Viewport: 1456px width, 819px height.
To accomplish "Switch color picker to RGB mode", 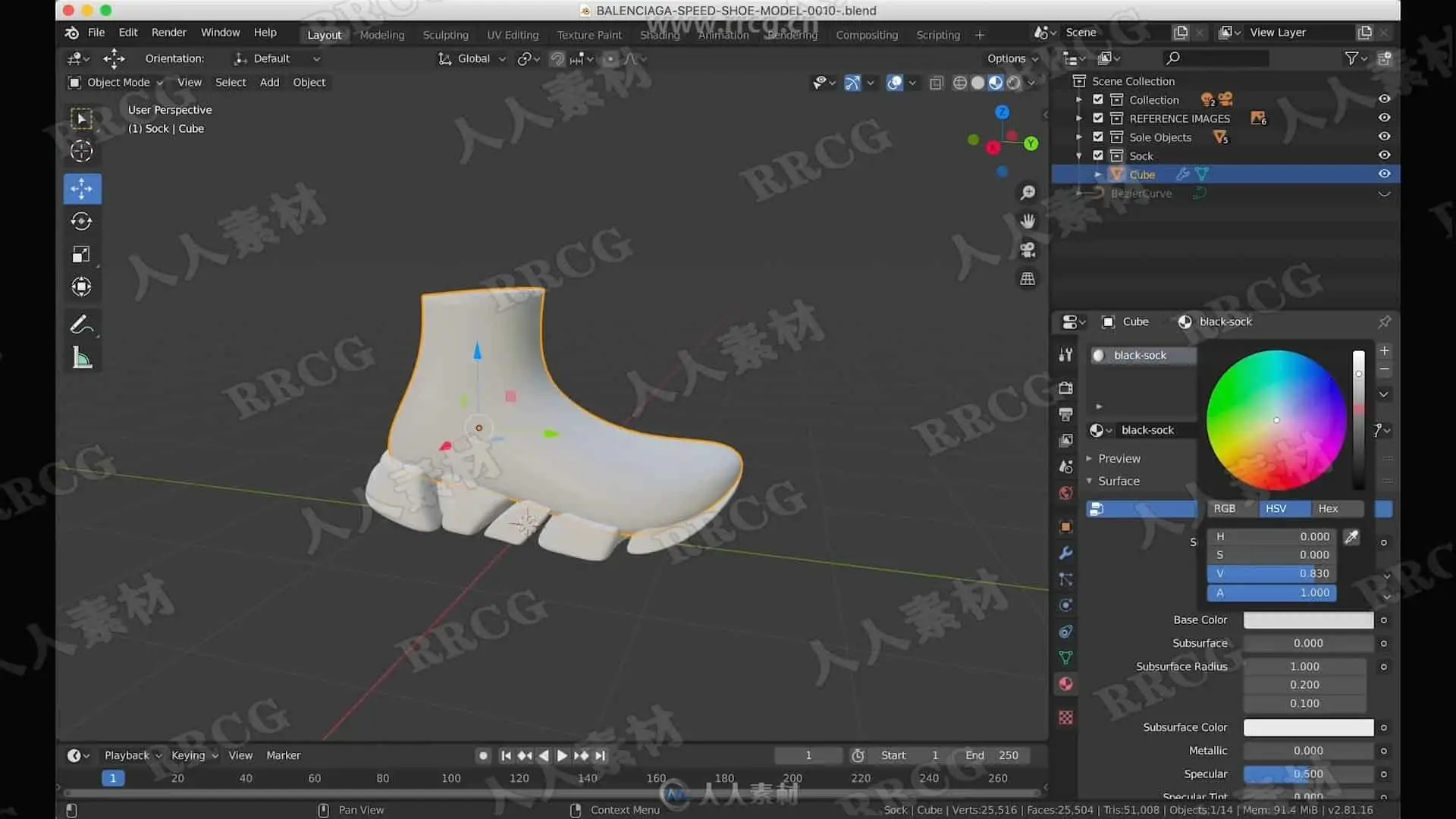I will (x=1225, y=509).
